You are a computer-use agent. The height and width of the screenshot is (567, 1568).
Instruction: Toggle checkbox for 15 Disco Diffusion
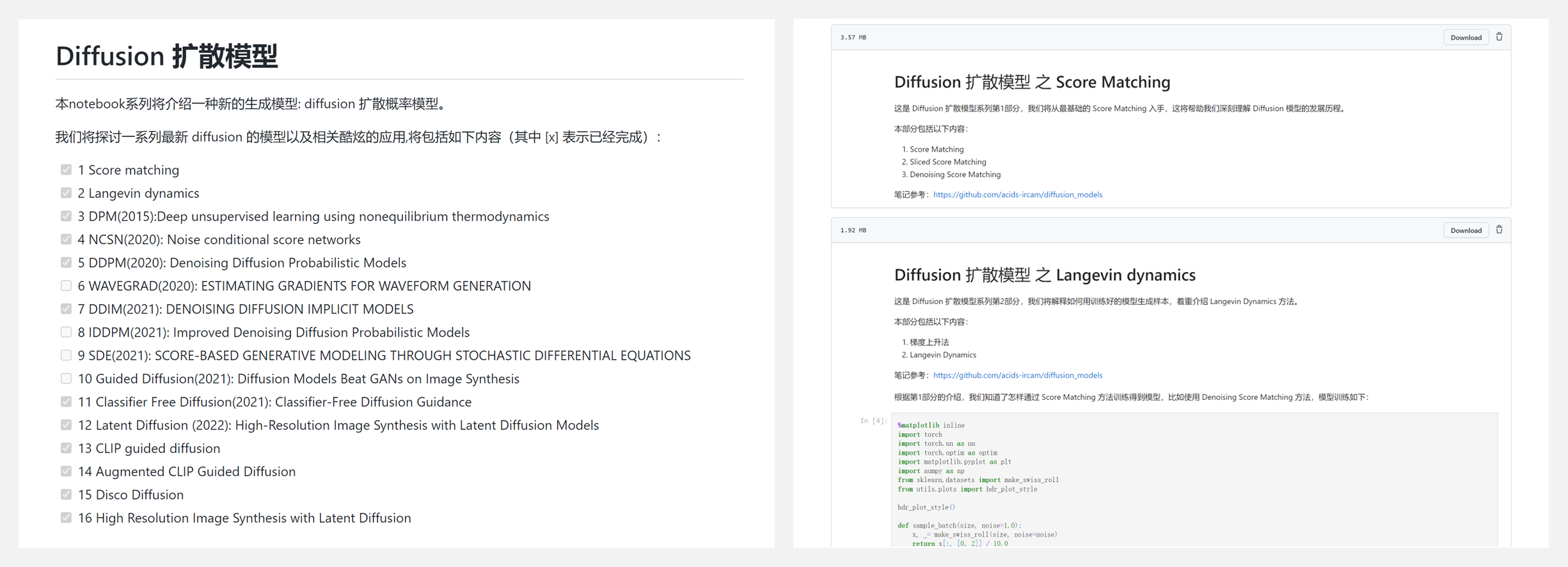click(66, 495)
